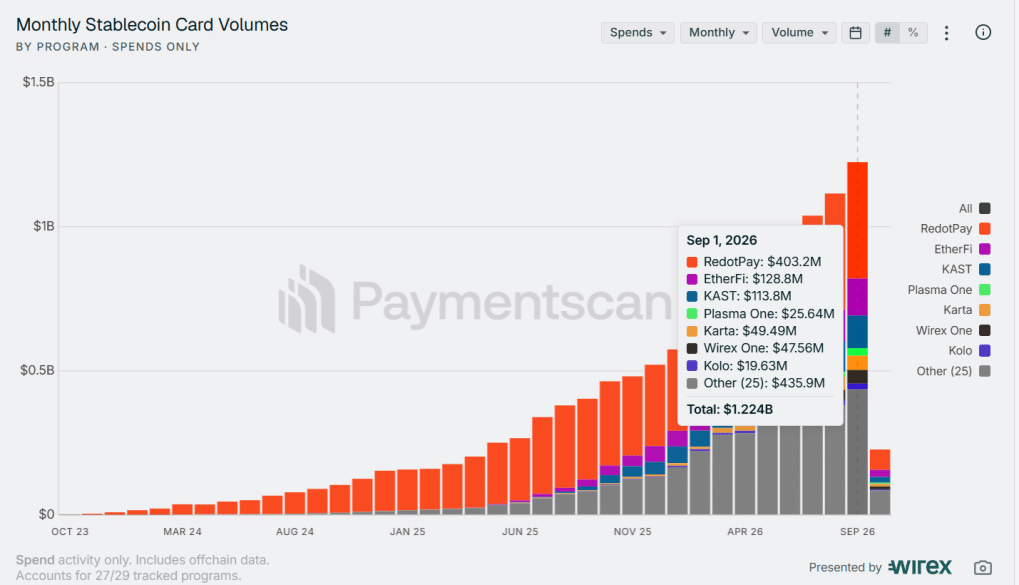The width and height of the screenshot is (1019, 585).
Task: Click the $0.5B y-axis label
Action: pos(37,370)
